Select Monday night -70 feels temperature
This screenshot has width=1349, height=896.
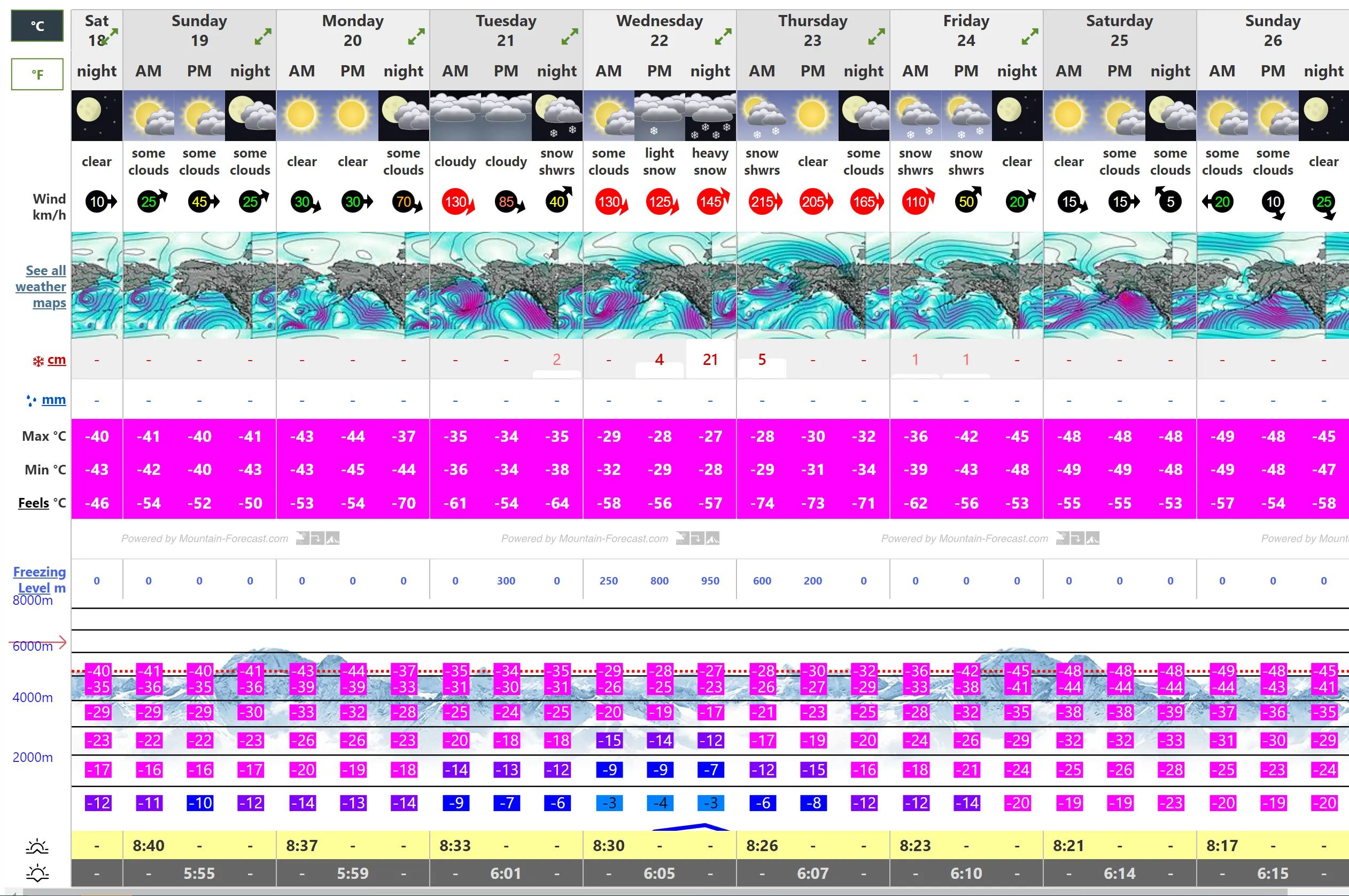(404, 503)
